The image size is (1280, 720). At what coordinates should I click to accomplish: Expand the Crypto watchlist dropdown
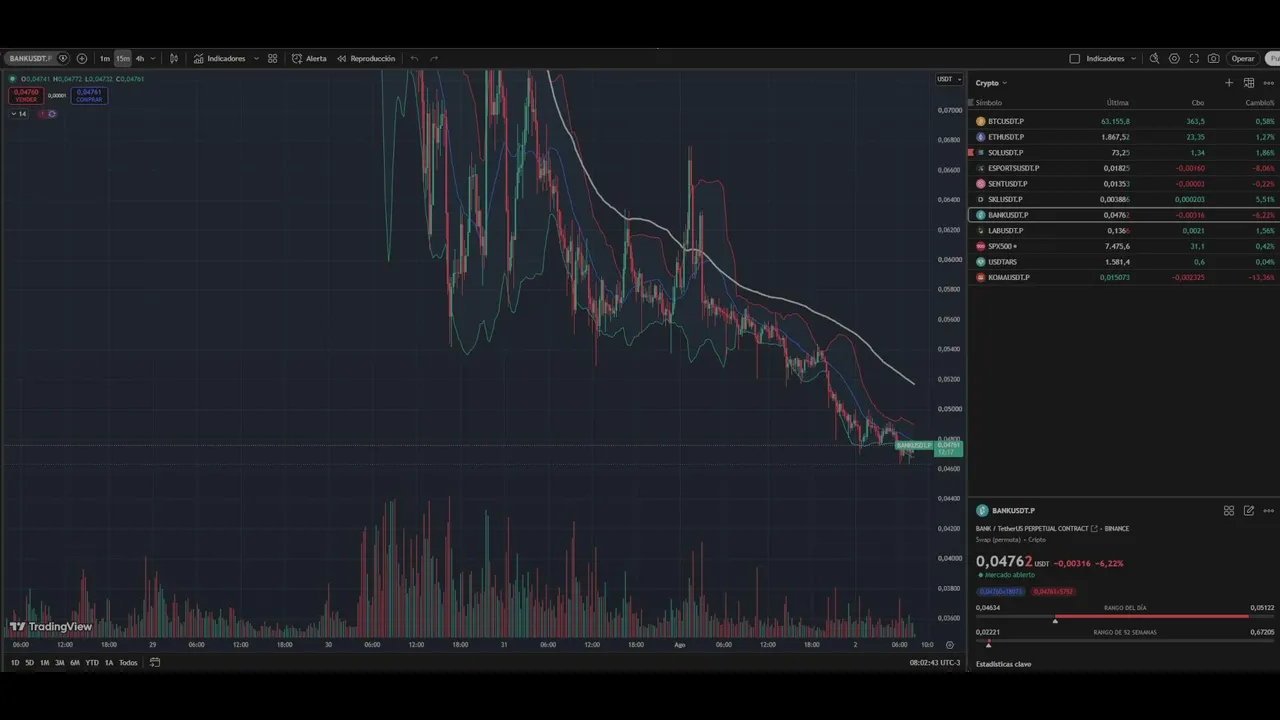991,83
